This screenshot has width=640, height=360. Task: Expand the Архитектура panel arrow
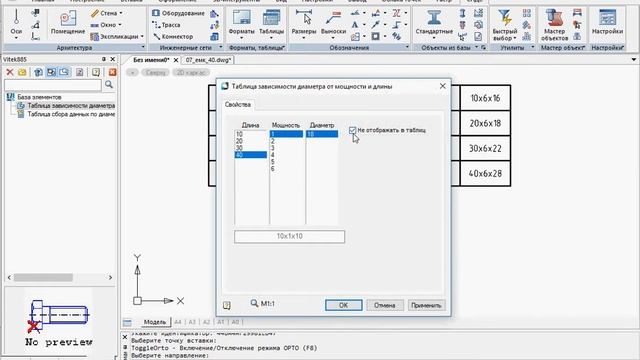click(142, 48)
